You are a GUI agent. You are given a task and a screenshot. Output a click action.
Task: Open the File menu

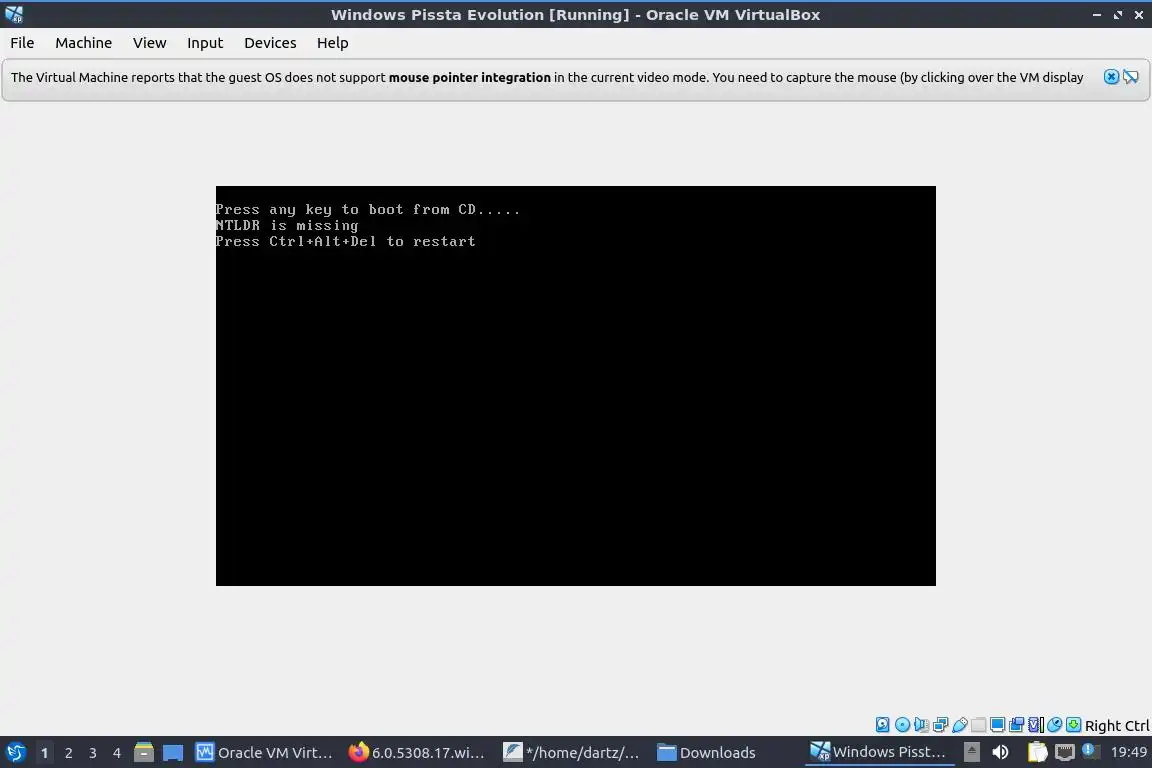tap(22, 43)
